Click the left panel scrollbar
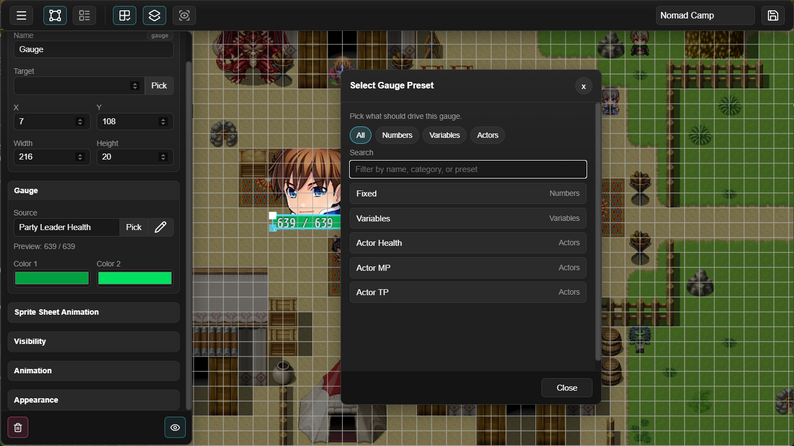The height and width of the screenshot is (446, 794). (189, 235)
